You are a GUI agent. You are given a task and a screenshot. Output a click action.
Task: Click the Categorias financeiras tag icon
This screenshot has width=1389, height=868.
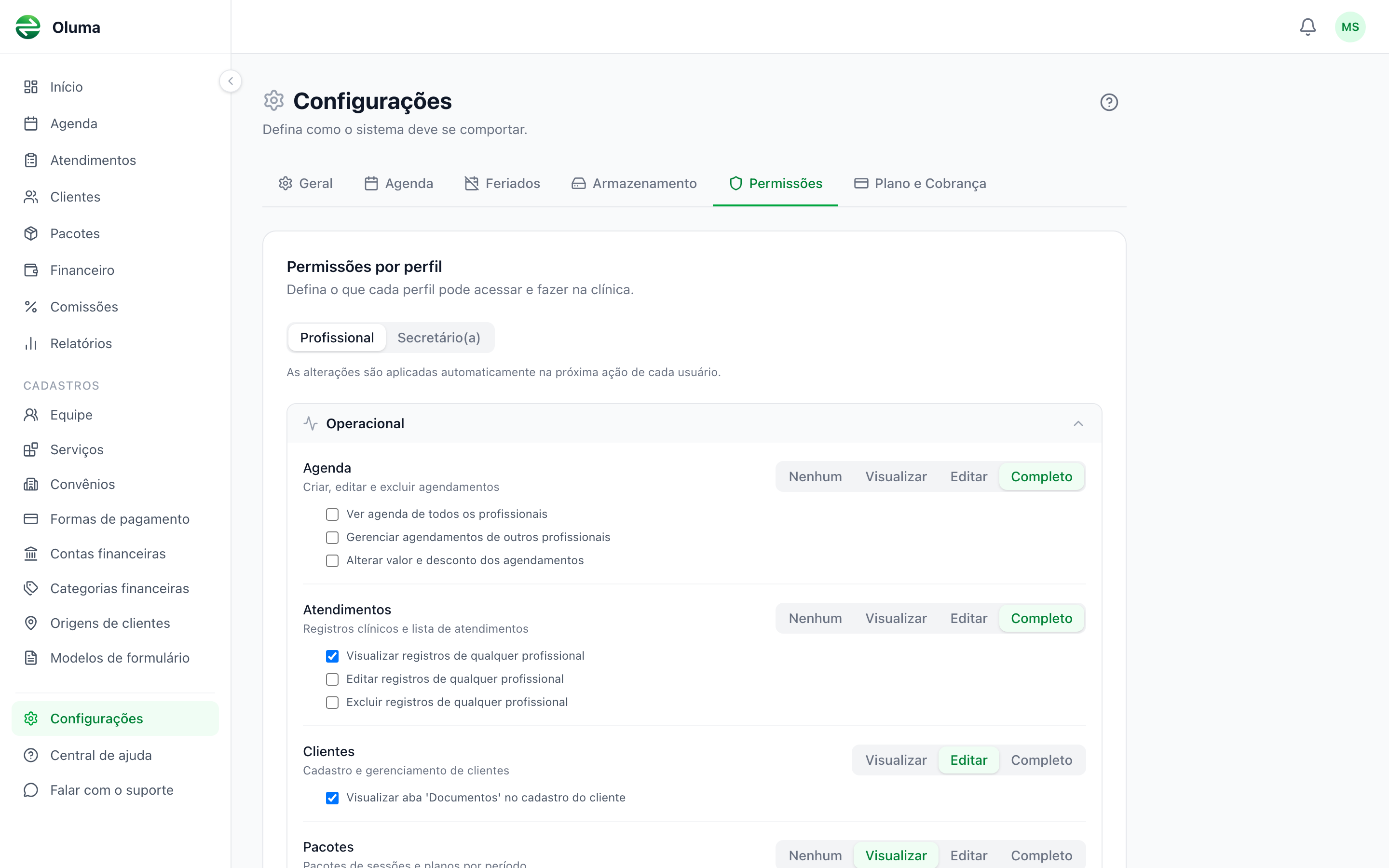point(31,588)
